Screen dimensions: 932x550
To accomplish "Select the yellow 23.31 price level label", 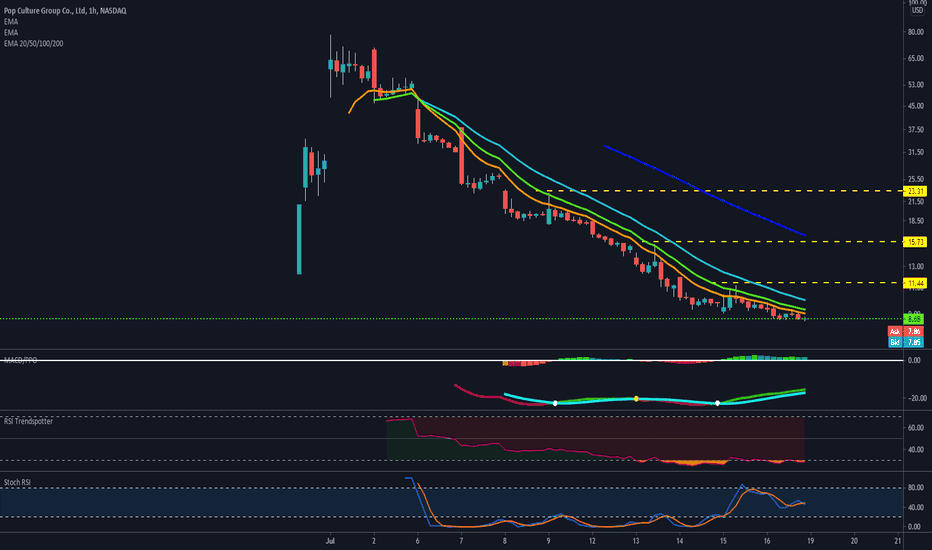I will tap(915, 191).
